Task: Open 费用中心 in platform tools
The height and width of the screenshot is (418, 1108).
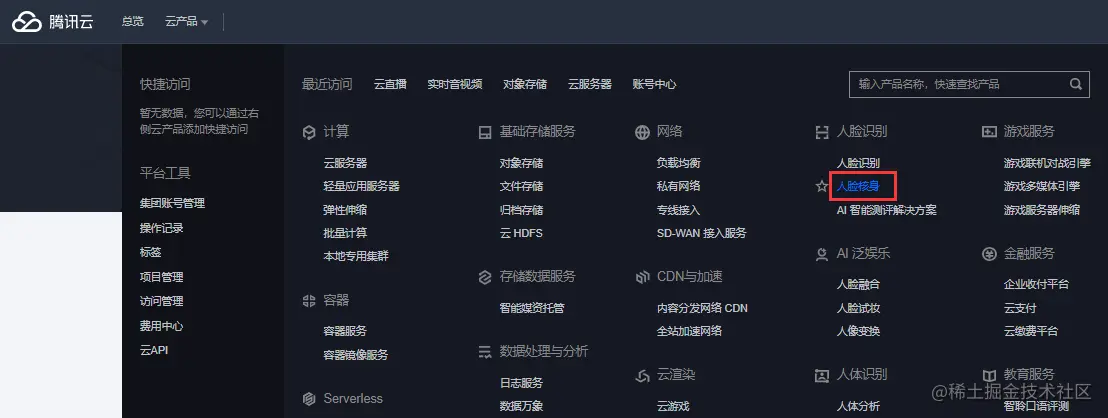Action: coord(162,326)
